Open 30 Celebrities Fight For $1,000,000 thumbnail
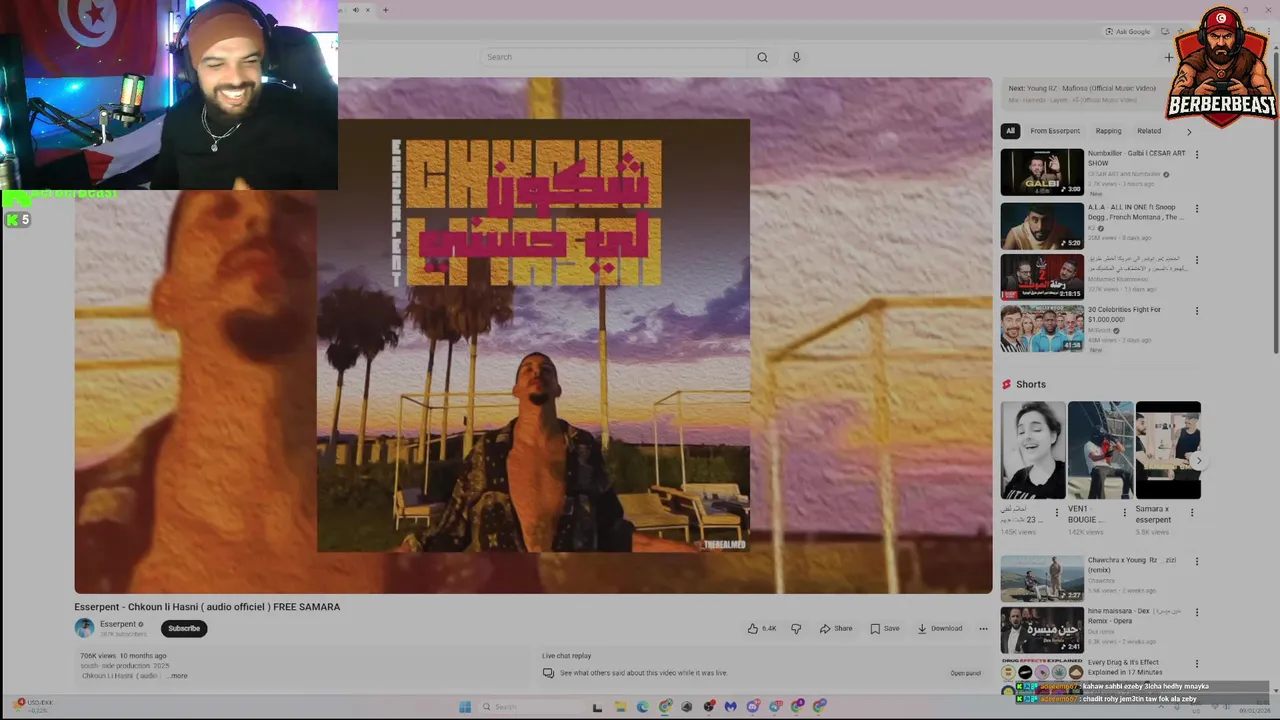The image size is (1280, 720). 1042,328
